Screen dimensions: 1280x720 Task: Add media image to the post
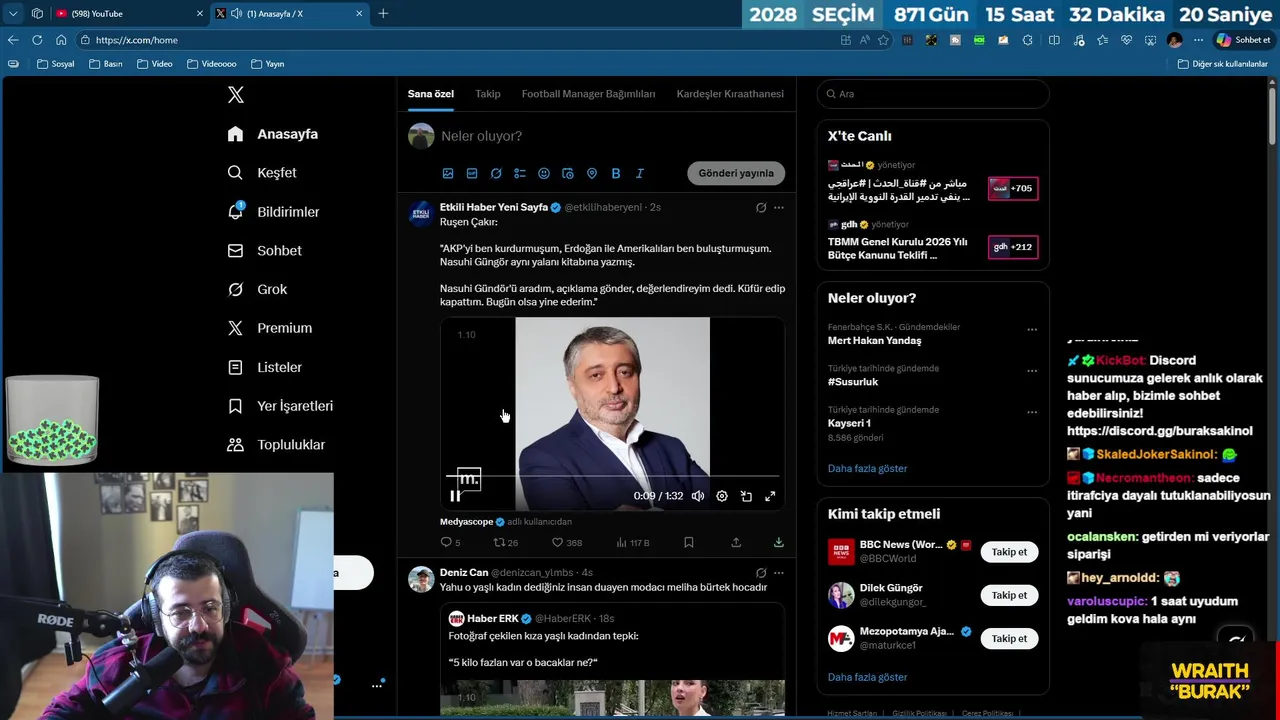pyautogui.click(x=448, y=173)
